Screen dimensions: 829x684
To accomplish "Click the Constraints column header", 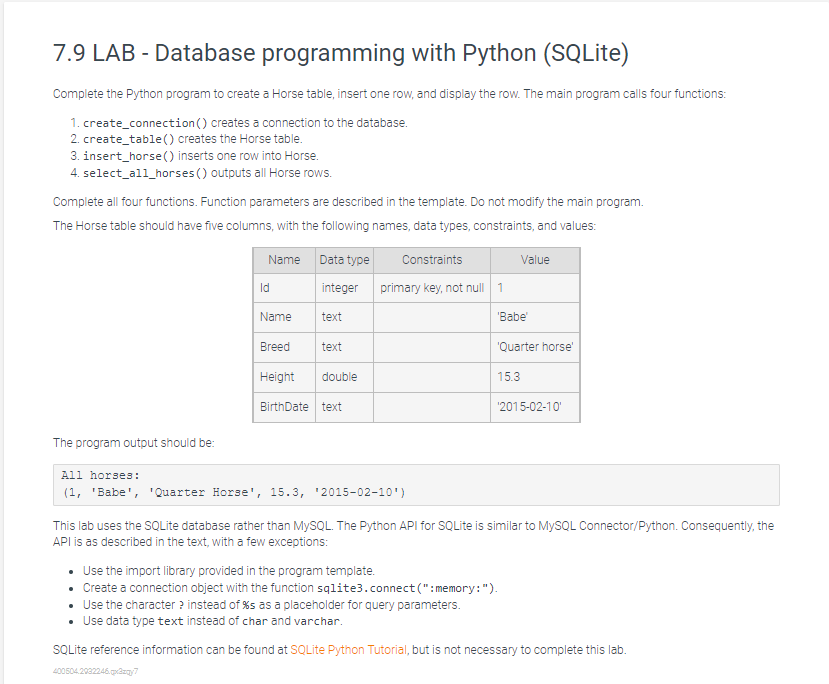I will (432, 260).
